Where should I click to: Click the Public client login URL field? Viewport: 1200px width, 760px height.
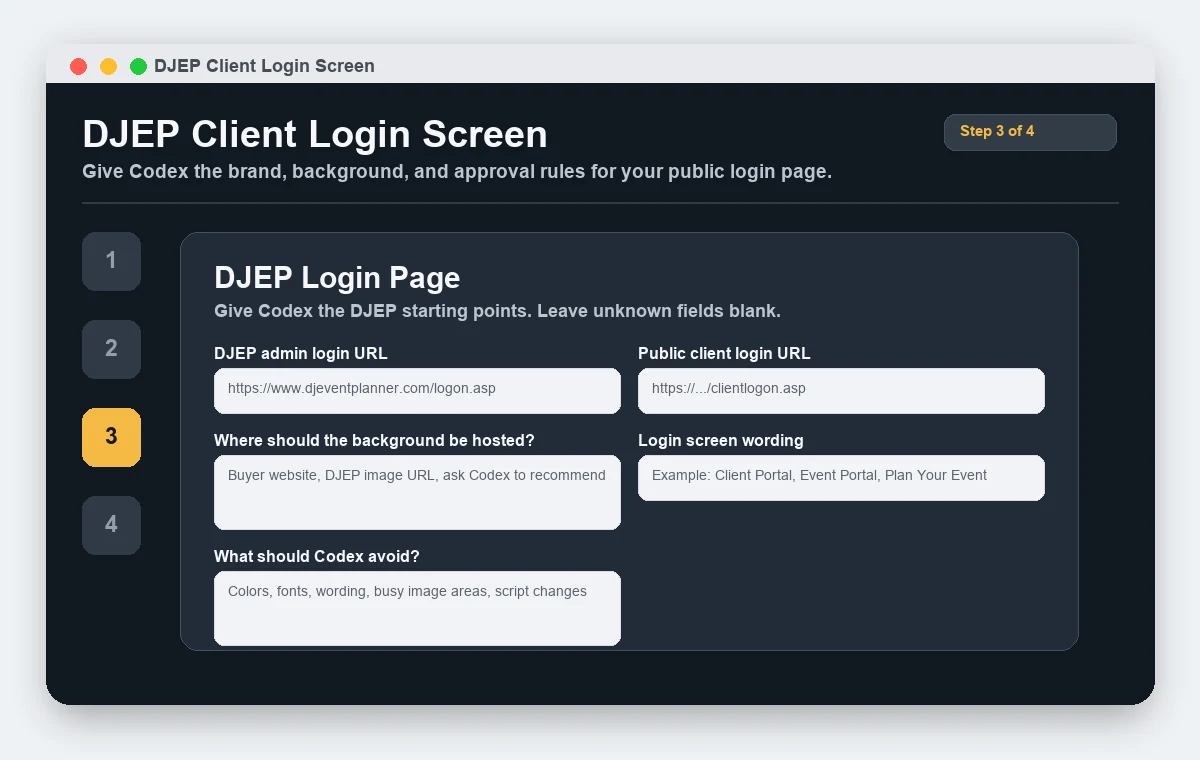[x=841, y=390]
